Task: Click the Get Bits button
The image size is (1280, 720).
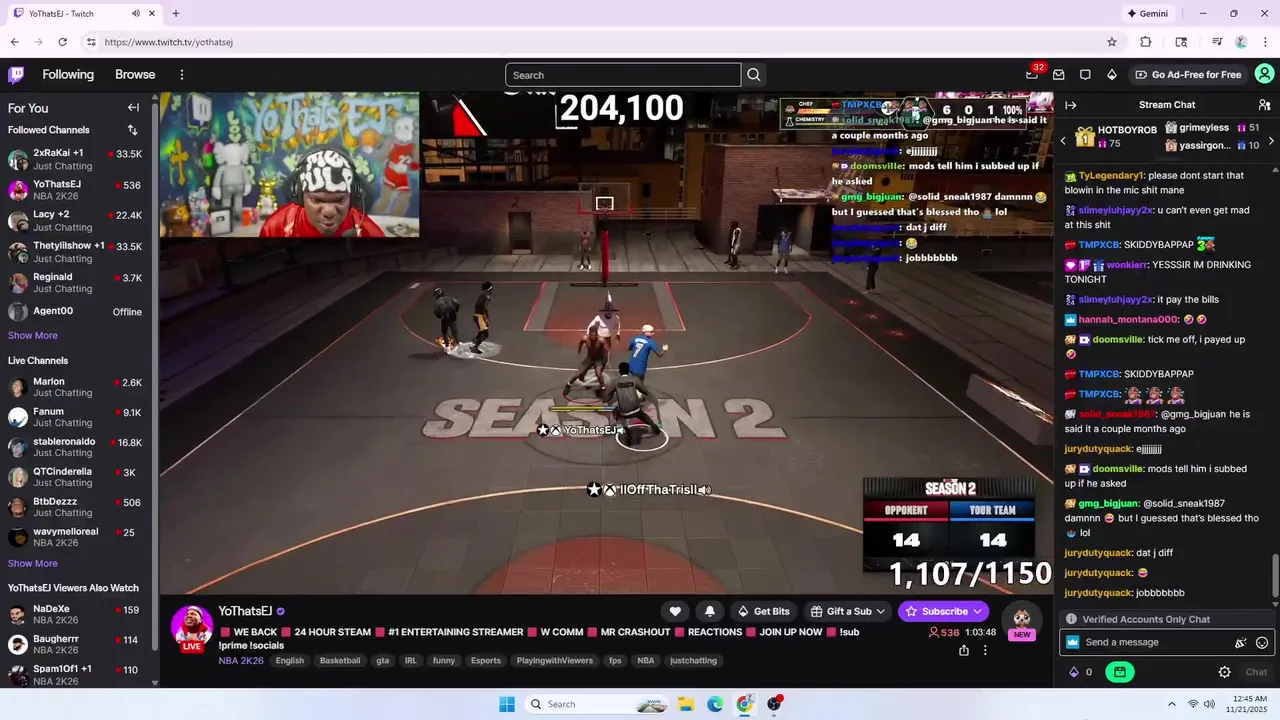Action: 764,611
